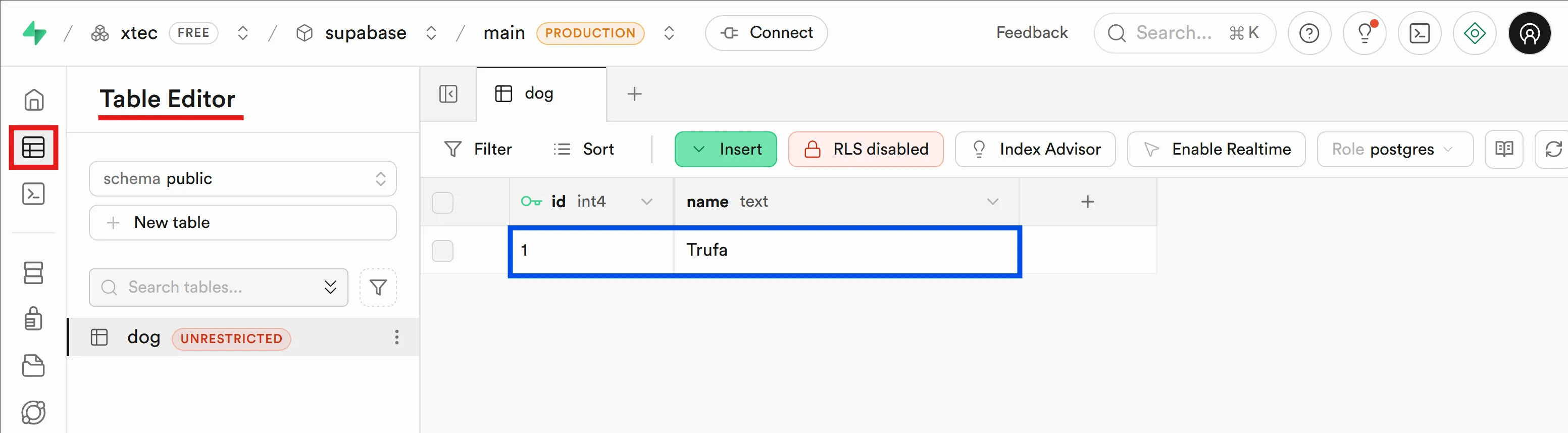Open the Role postgres dropdown
The height and width of the screenshot is (433, 1568).
click(1394, 149)
